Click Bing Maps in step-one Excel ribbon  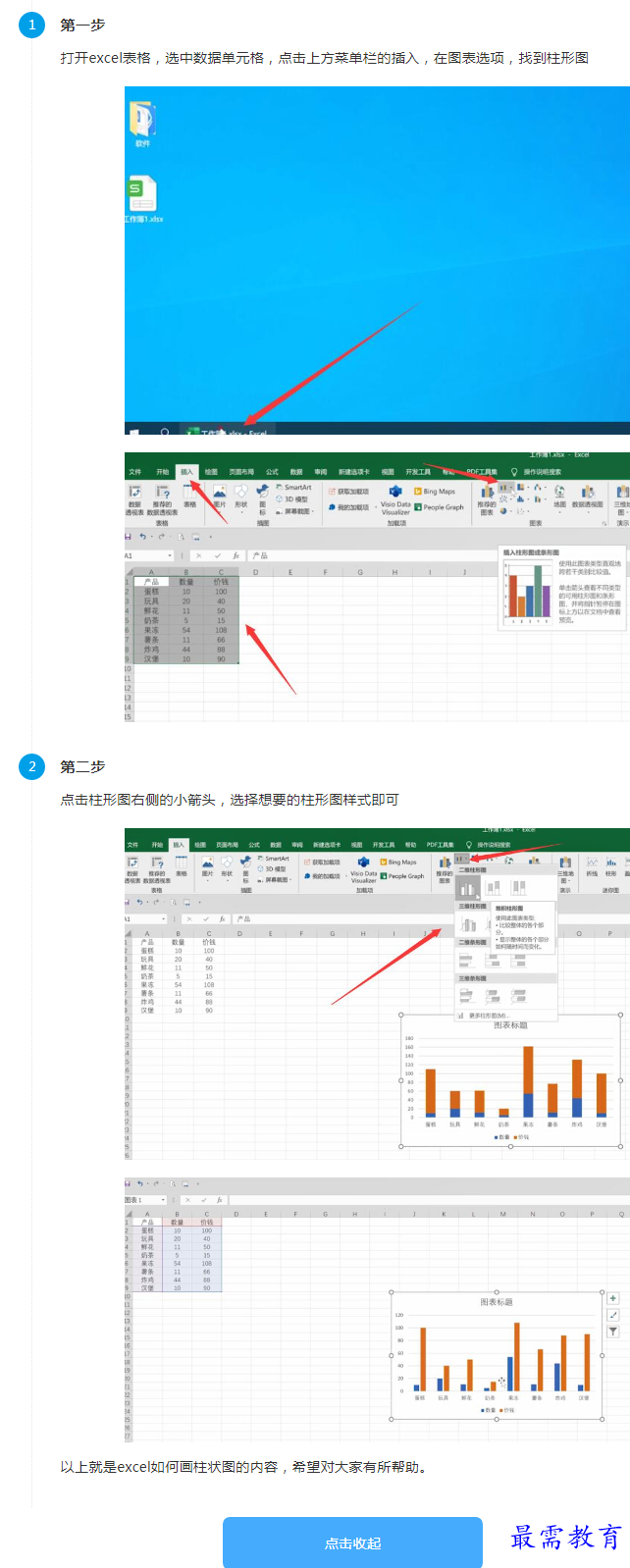coord(435,492)
